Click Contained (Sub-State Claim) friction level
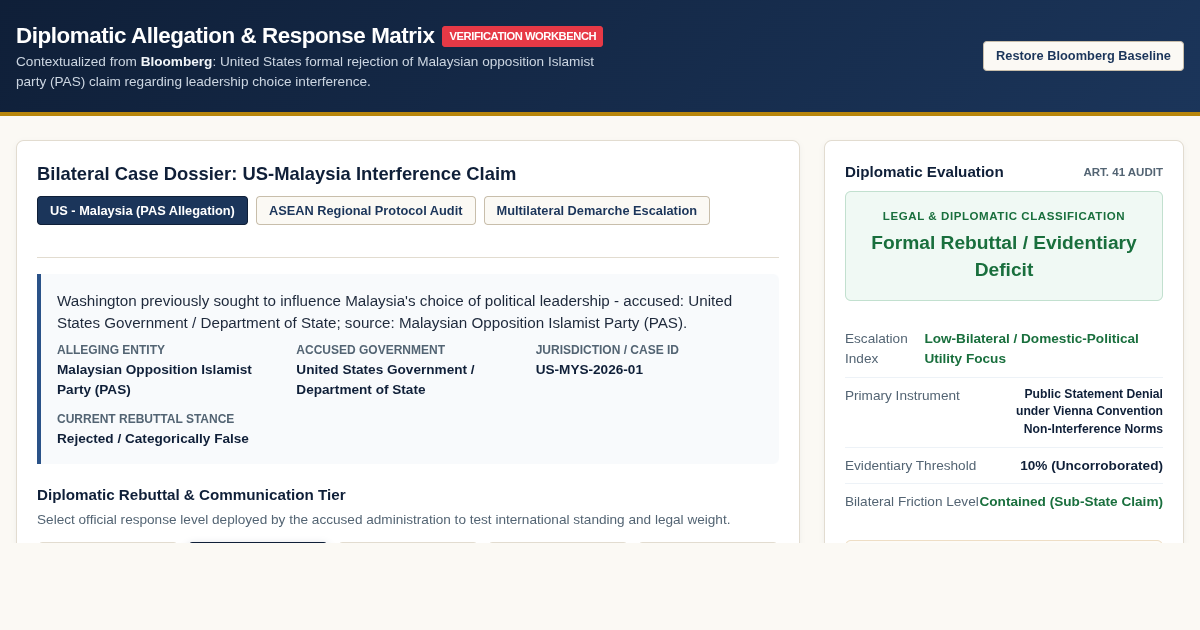The height and width of the screenshot is (630, 1200). [1071, 502]
